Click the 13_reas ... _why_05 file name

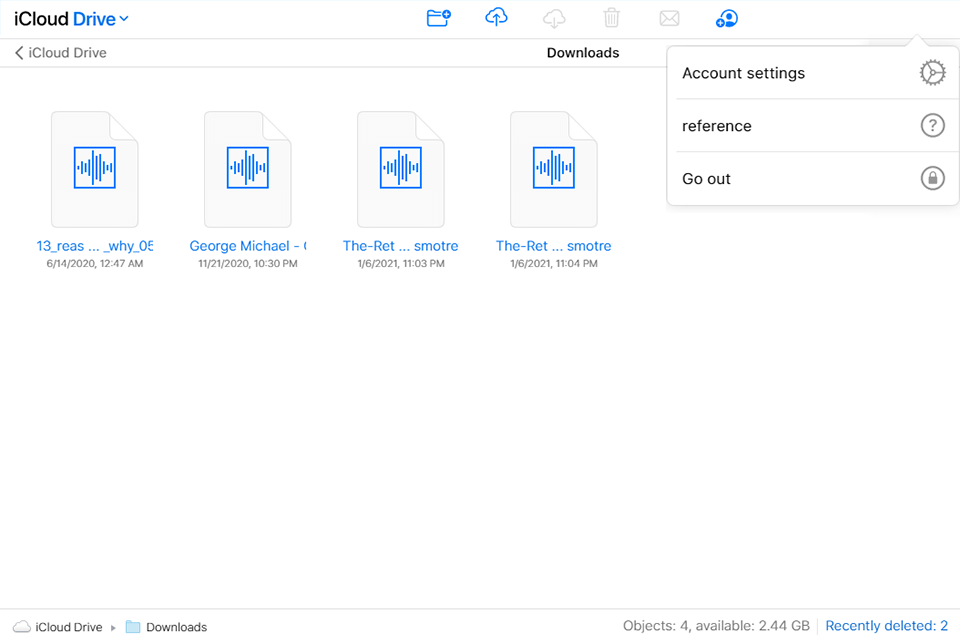coord(95,246)
